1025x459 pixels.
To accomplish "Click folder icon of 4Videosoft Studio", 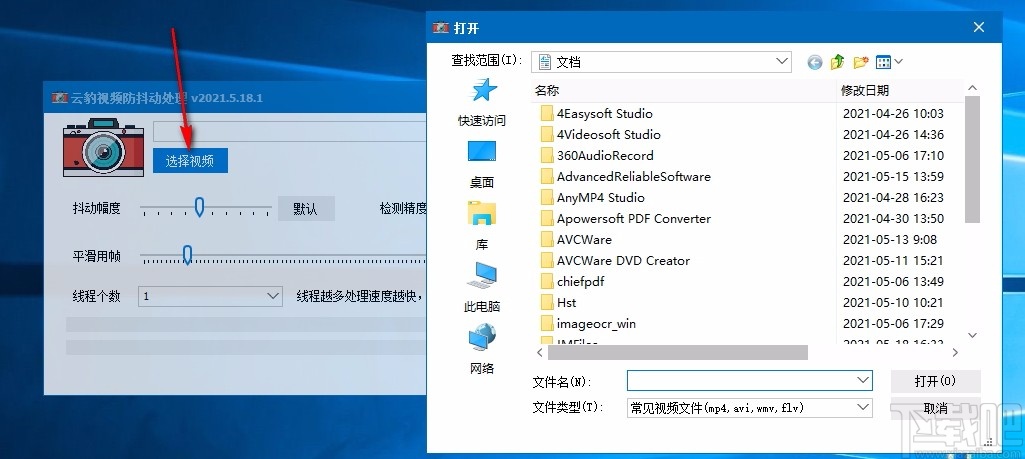I will [546, 135].
